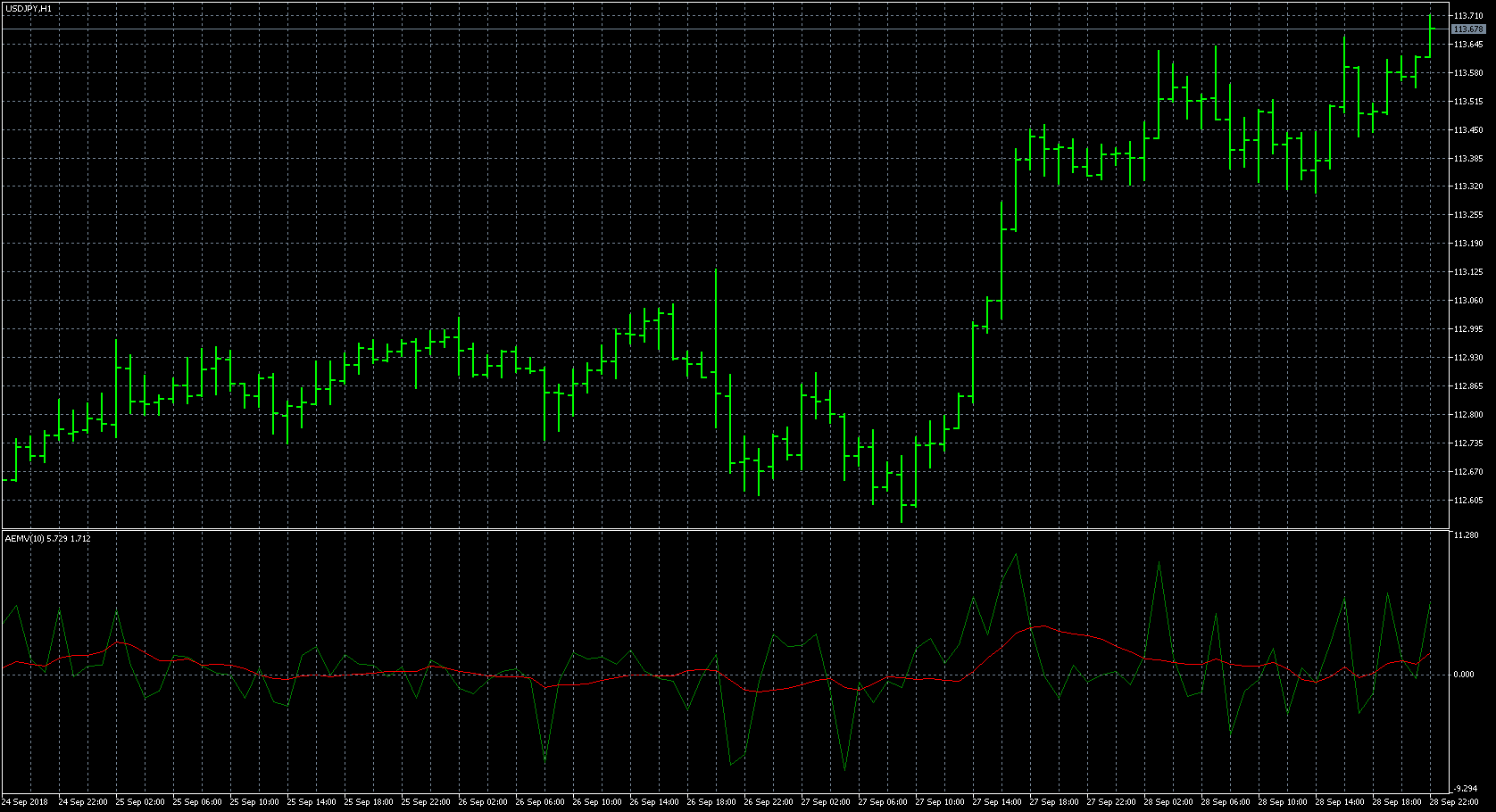The width and height of the screenshot is (1496, 812).
Task: Click the 24 Sep 2018 date label
Action: coord(26,802)
